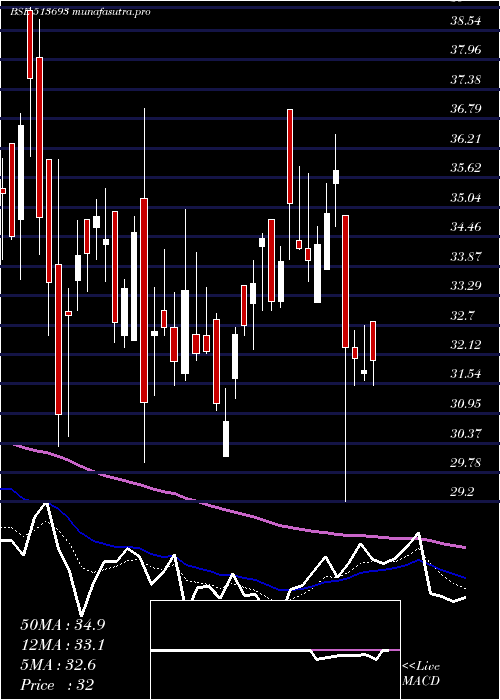
Task: Click the 36.79 price axis label
Action: (x=466, y=109)
